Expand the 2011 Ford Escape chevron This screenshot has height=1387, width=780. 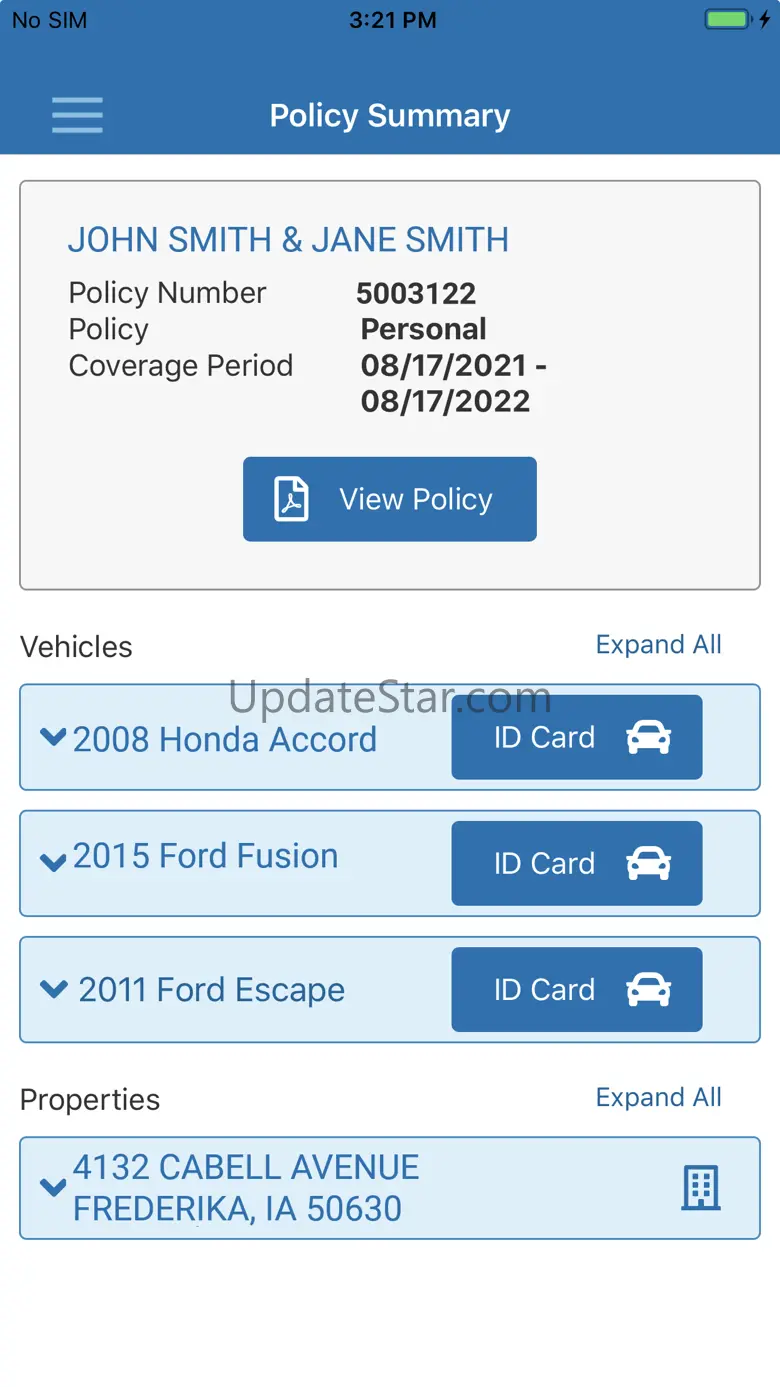click(x=53, y=989)
